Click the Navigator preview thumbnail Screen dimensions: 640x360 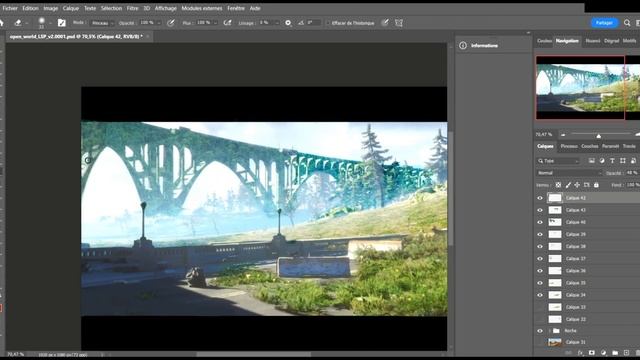tap(588, 87)
